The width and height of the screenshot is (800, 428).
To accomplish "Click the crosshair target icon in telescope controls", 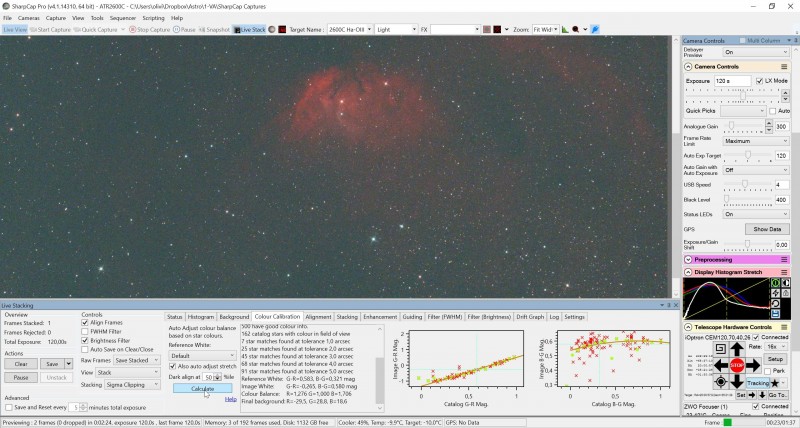I will (720, 382).
